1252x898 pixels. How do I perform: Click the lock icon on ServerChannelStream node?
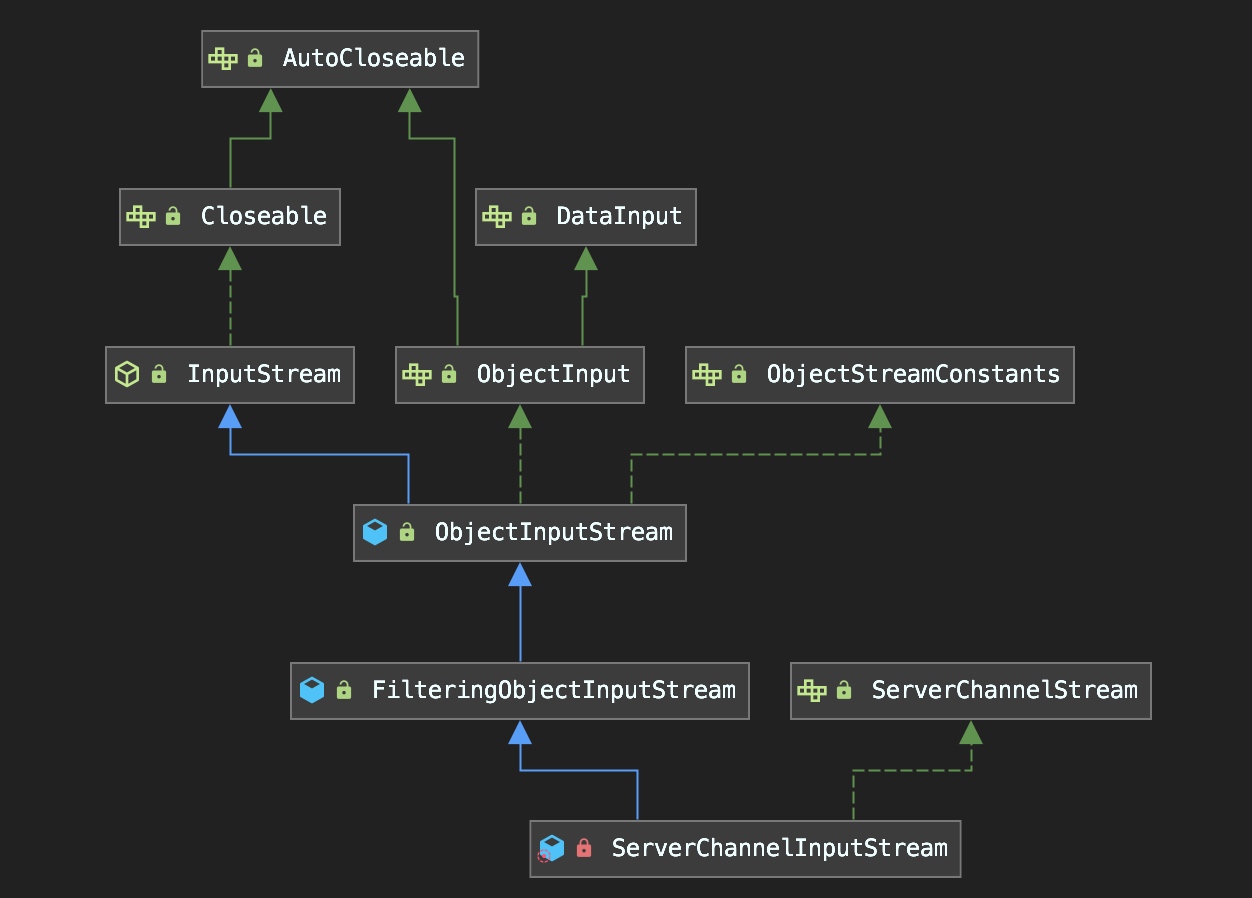pos(844,690)
